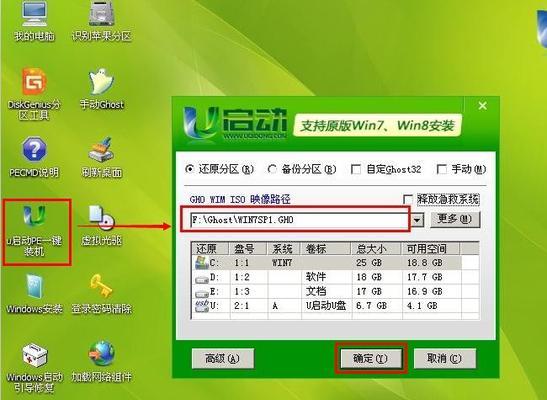Click the 盘号 column header
This screenshot has height=400, width=547.
click(248, 249)
